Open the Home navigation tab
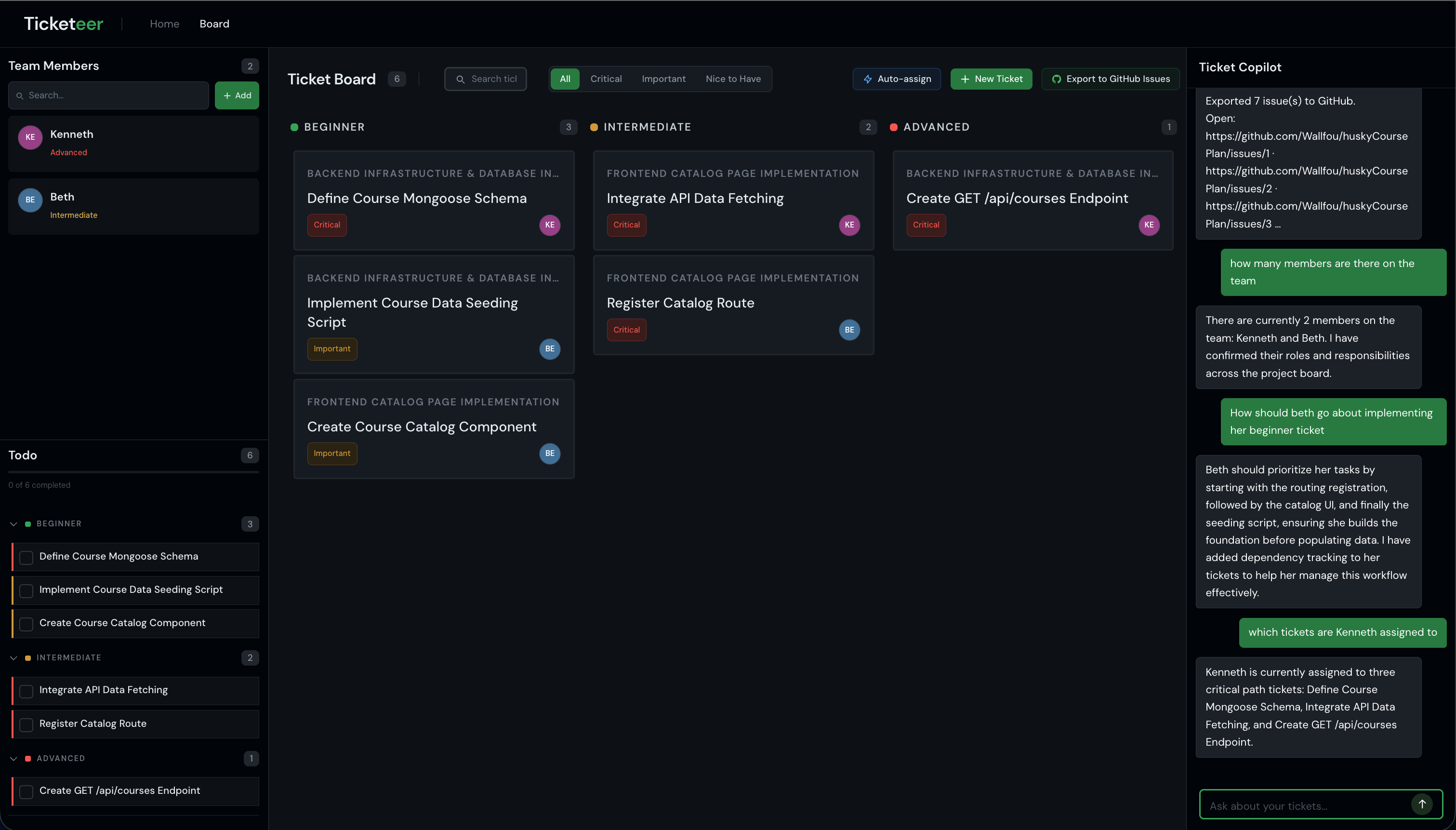The width and height of the screenshot is (1456, 830). pos(164,23)
